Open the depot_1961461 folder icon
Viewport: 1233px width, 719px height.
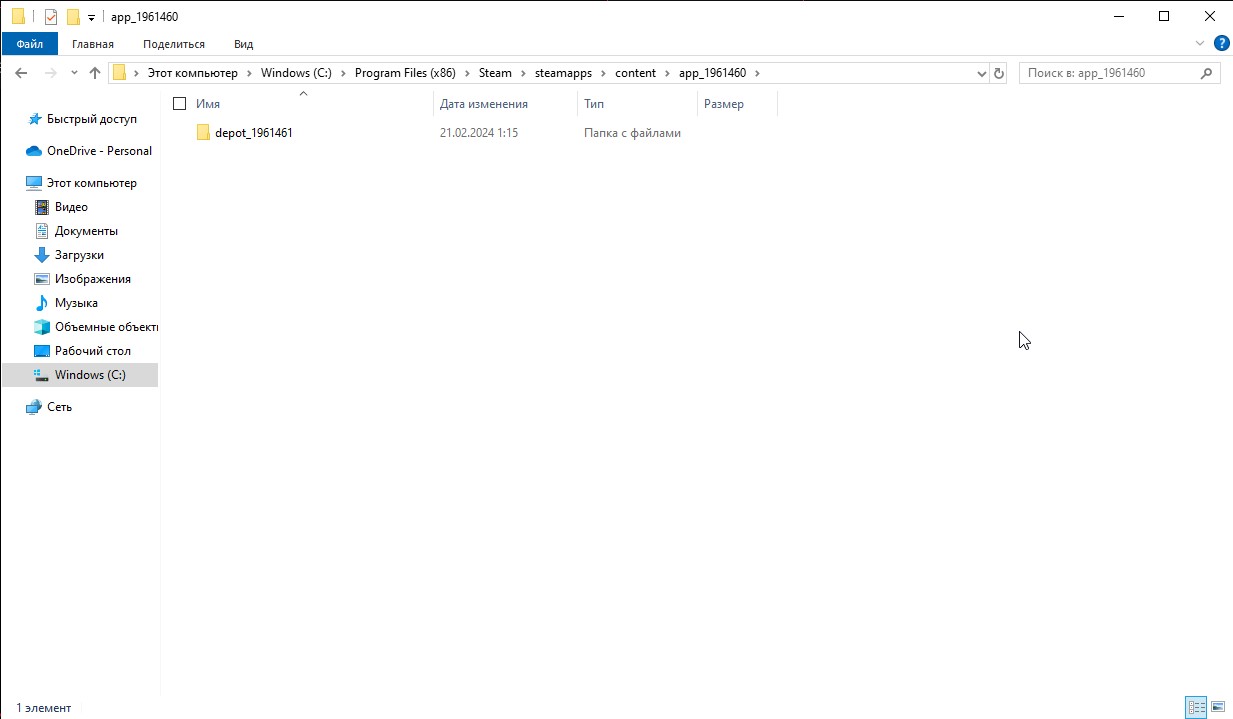[203, 133]
